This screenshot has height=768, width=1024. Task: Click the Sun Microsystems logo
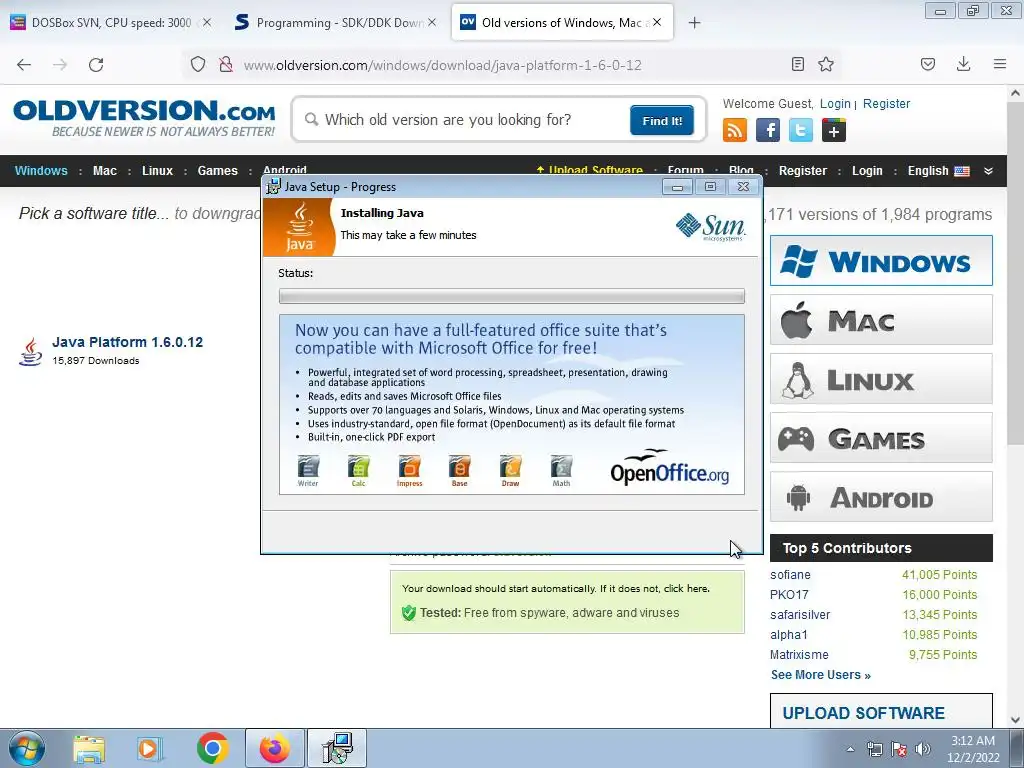pos(711,227)
